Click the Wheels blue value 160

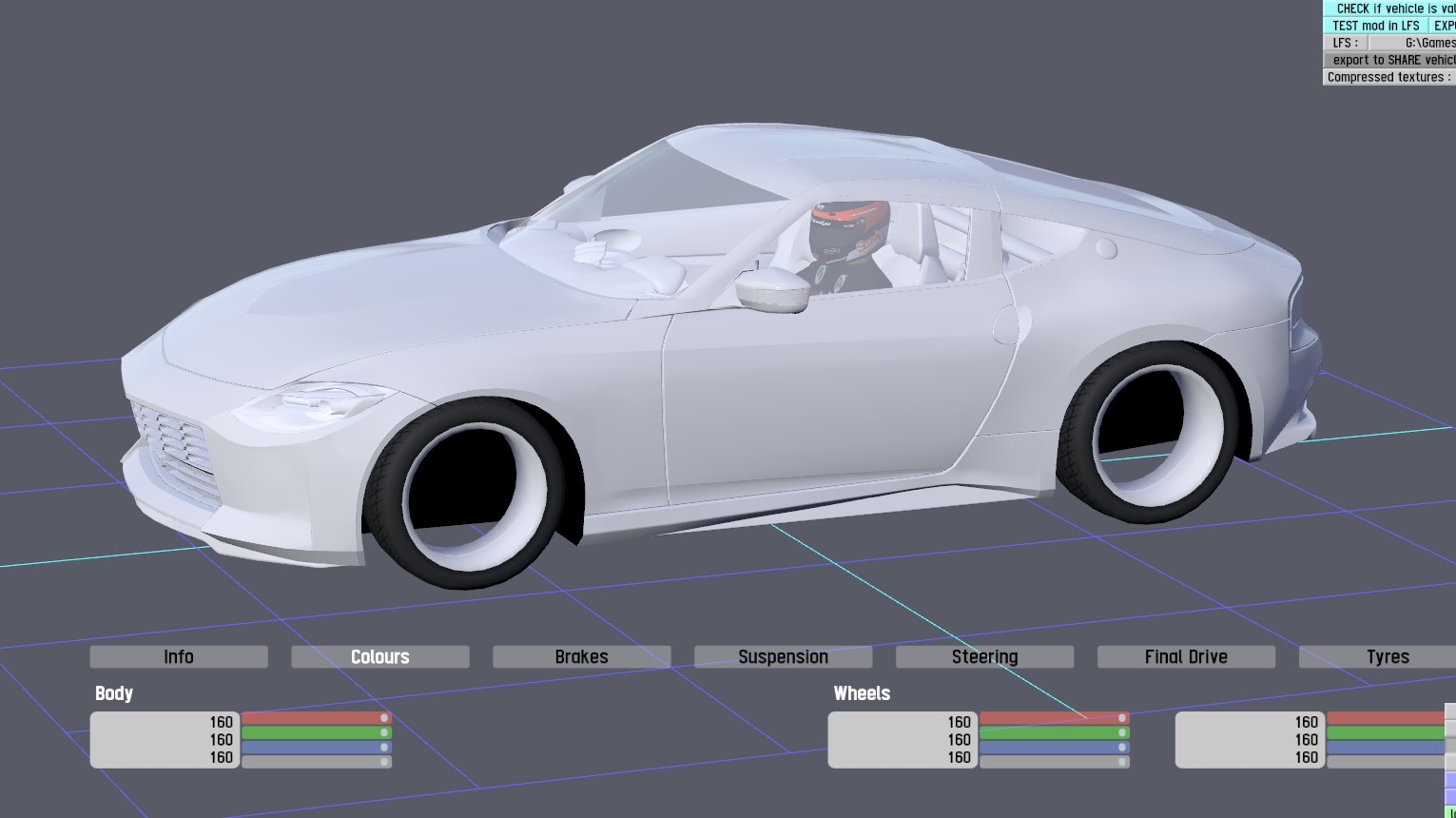[960, 758]
